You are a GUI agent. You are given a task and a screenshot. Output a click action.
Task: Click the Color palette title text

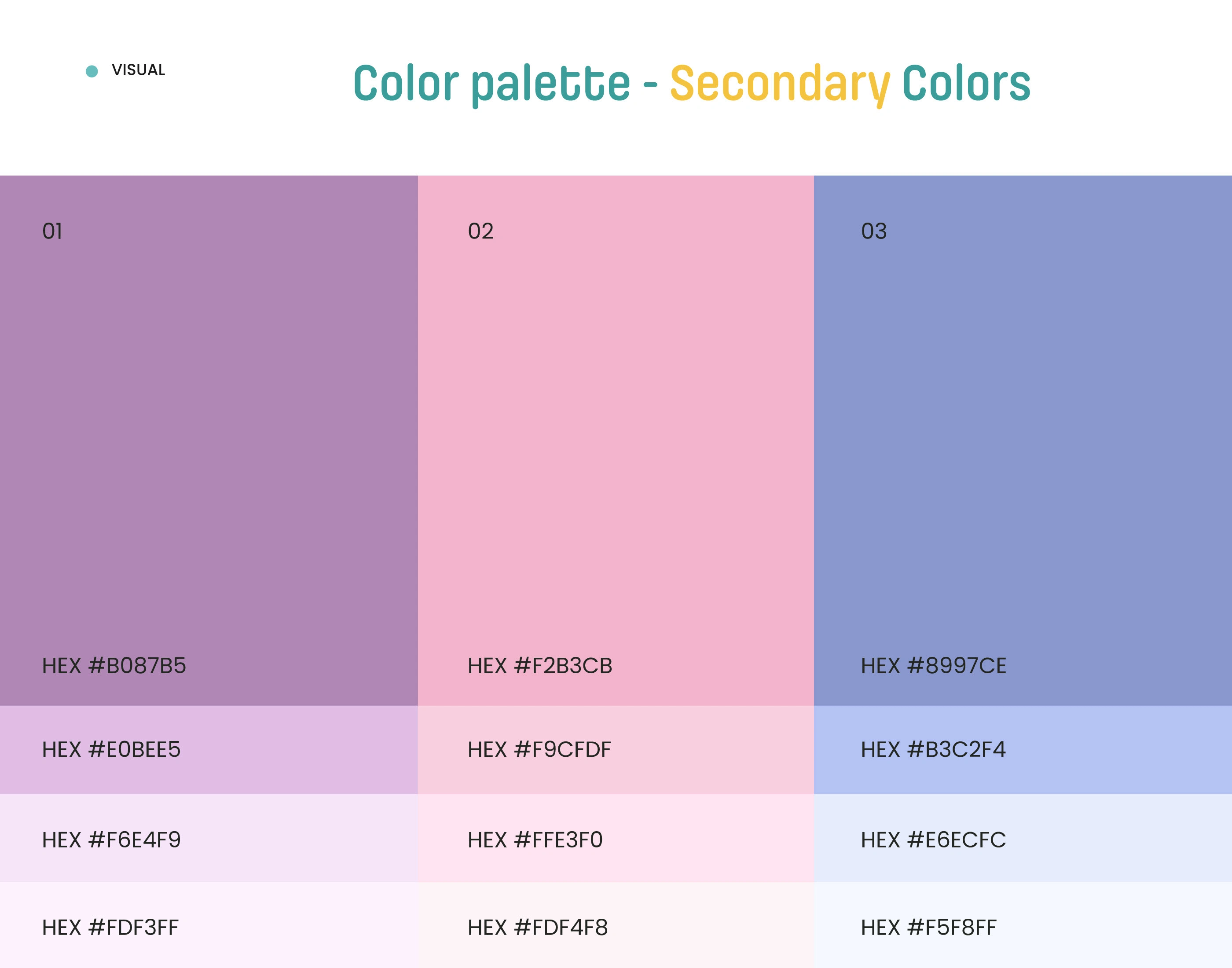pyautogui.click(x=491, y=84)
